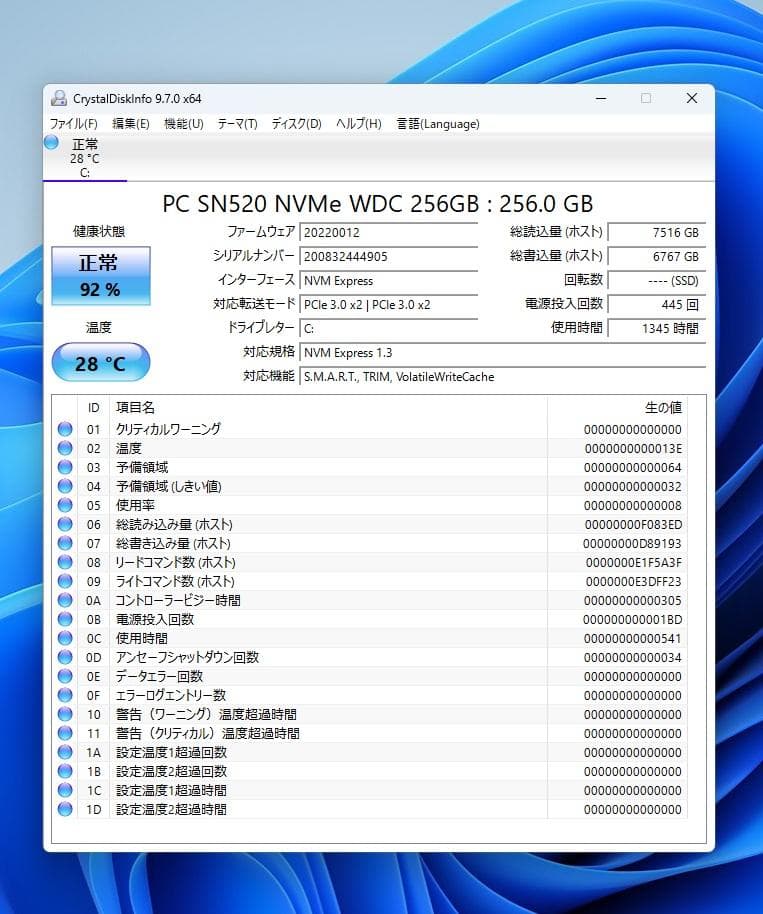Click the status orb for row 03 予備領域
Screen dimensions: 763x914
click(65, 467)
